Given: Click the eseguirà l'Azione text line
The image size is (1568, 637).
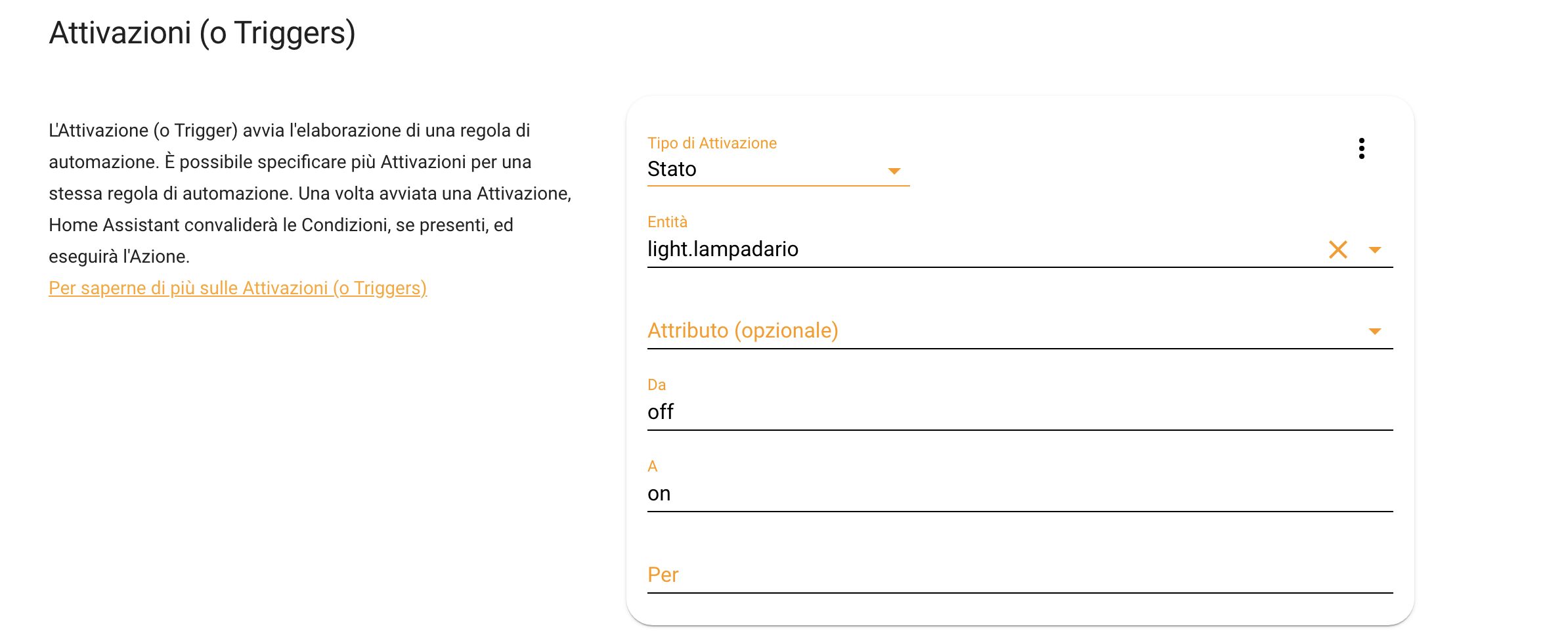Looking at the screenshot, I should (x=119, y=257).
